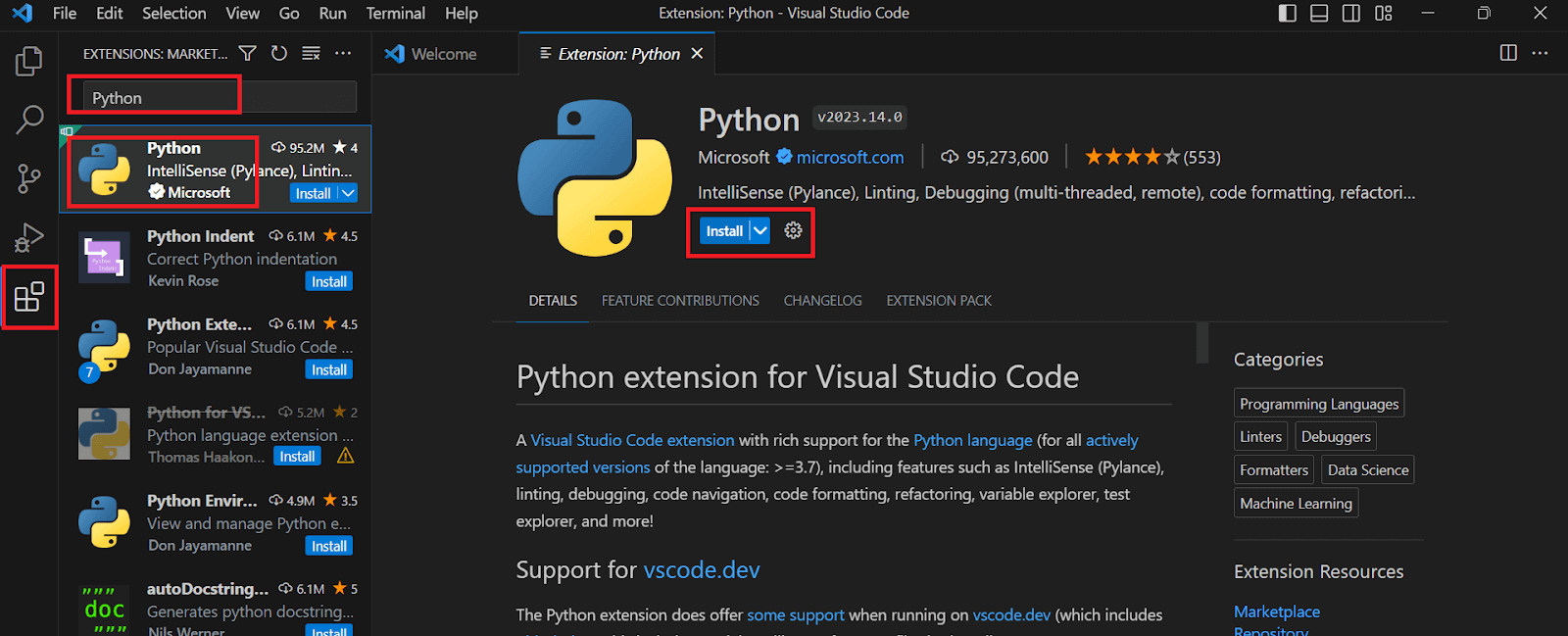This screenshot has width=1568, height=636.
Task: Open the Go menu
Action: click(289, 13)
